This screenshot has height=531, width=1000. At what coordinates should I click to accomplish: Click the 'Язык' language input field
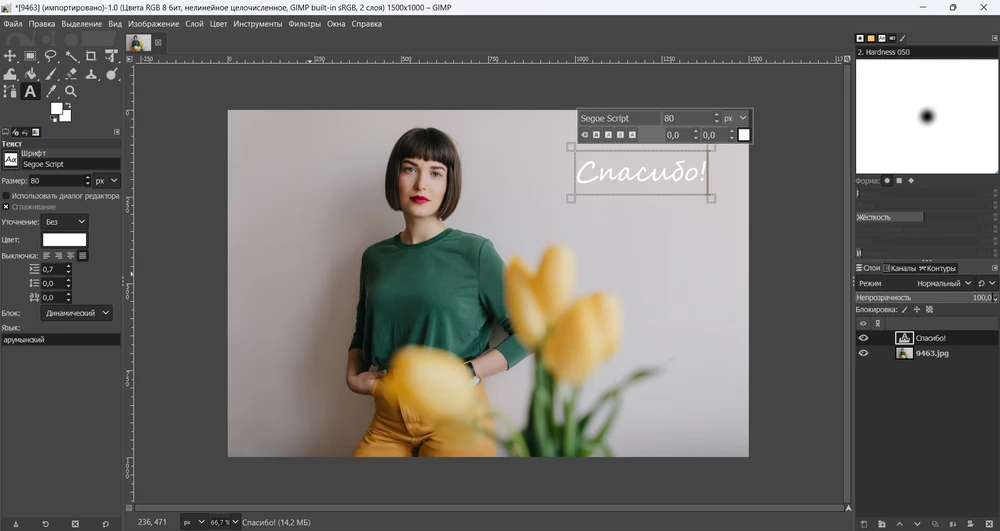(x=60, y=340)
